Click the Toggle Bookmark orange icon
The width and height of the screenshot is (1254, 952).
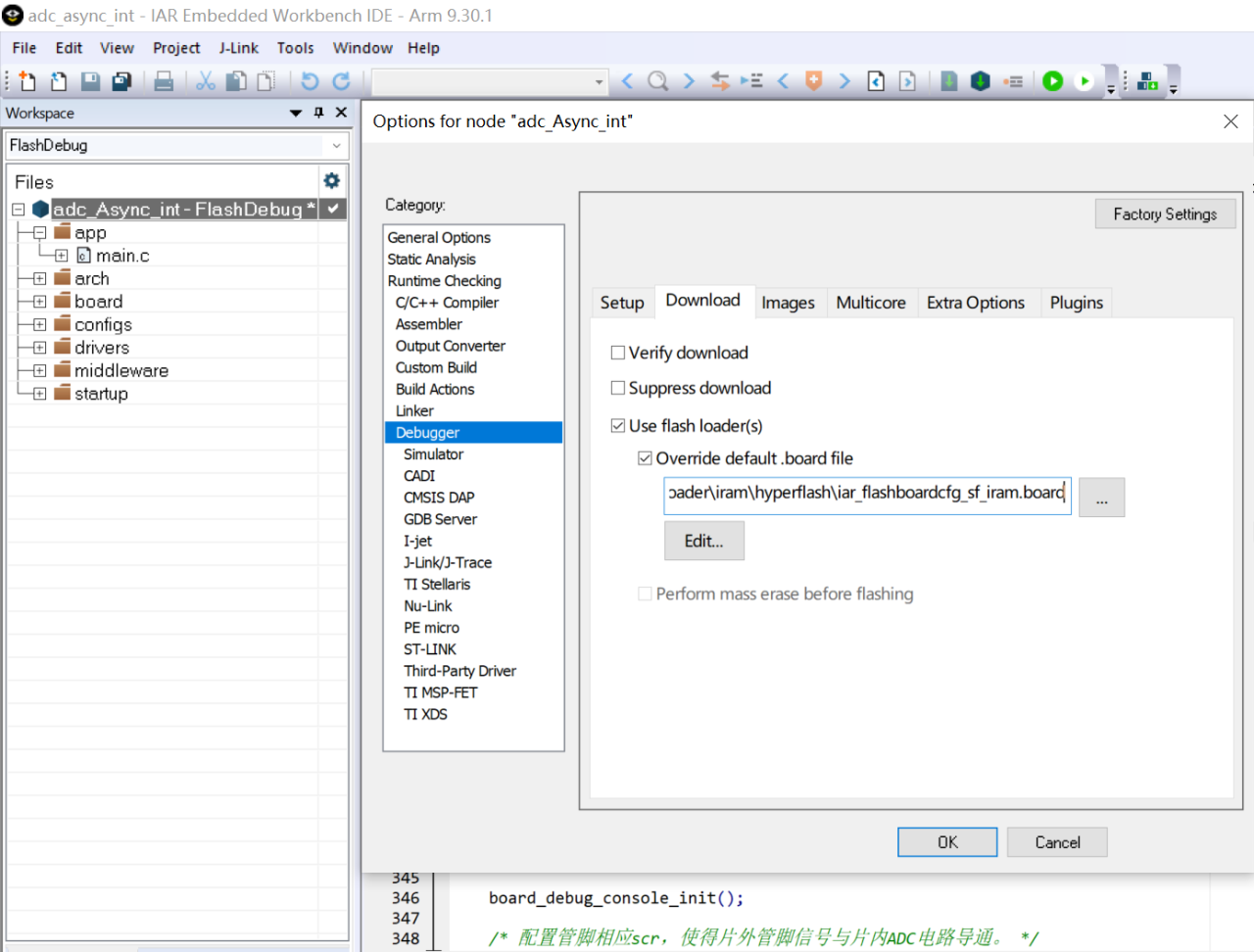(813, 81)
